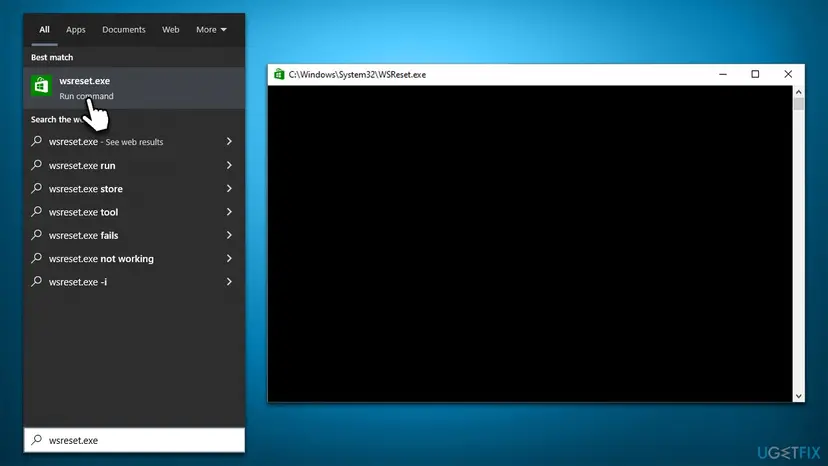Expand chevron for 'See web results' row

click(229, 142)
